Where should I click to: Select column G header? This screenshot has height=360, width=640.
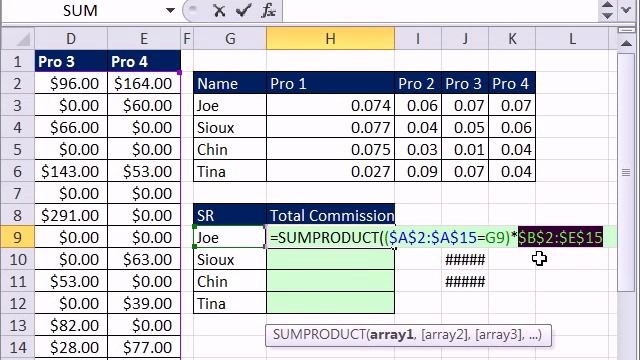point(230,39)
